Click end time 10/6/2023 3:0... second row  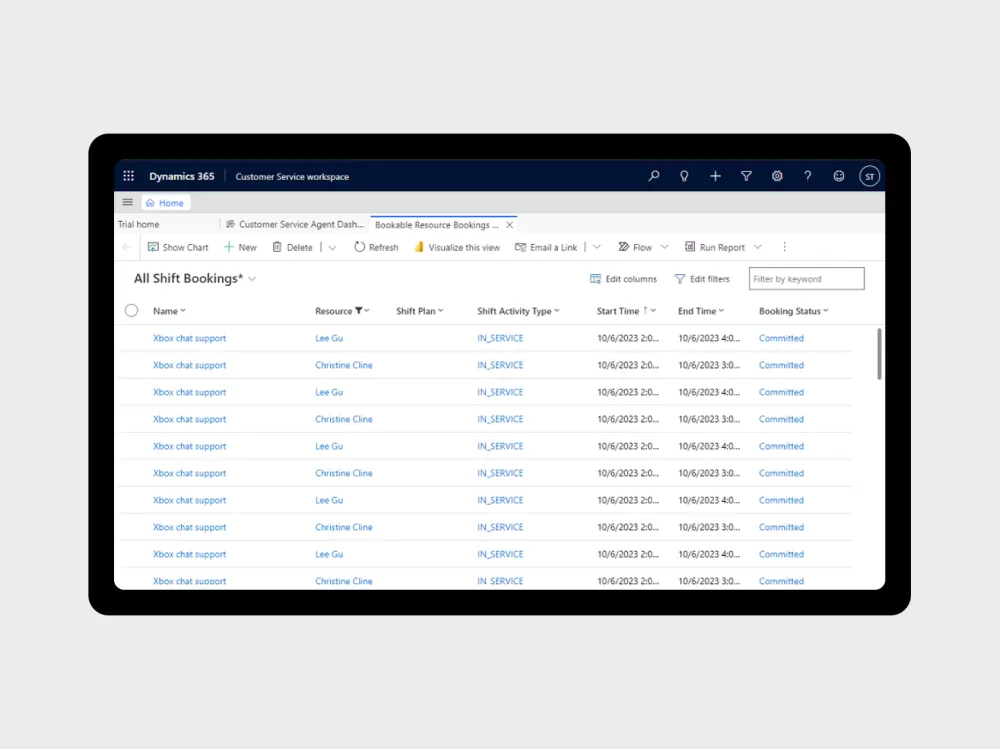pos(709,365)
